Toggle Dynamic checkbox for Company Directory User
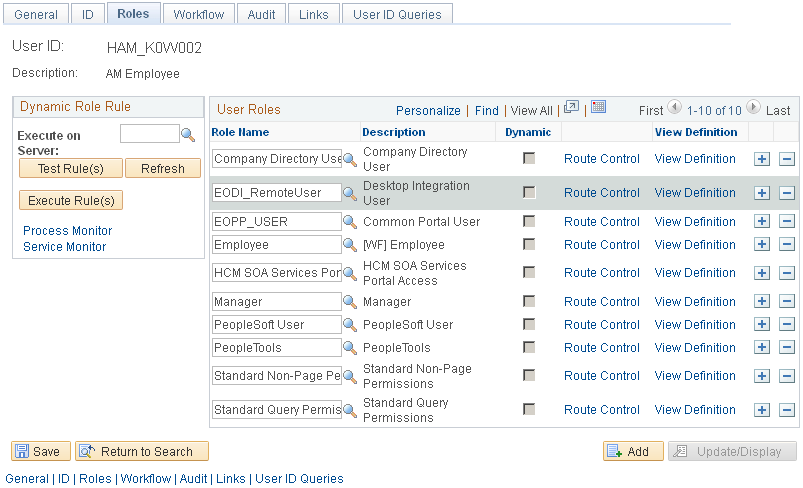Viewport: 803px width, 488px height. 529,158
